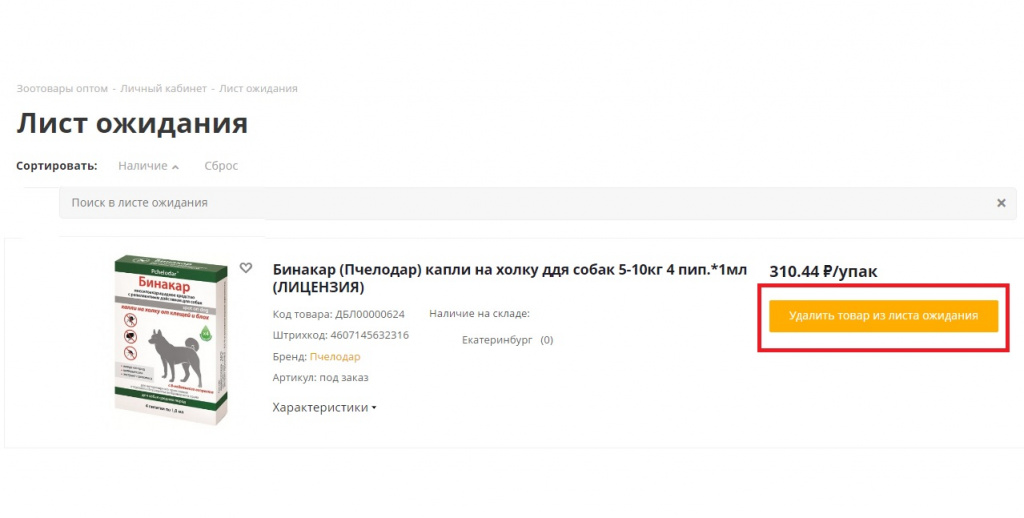
Task: Open Зоотовары оптом breadcrumb
Action: [62, 88]
